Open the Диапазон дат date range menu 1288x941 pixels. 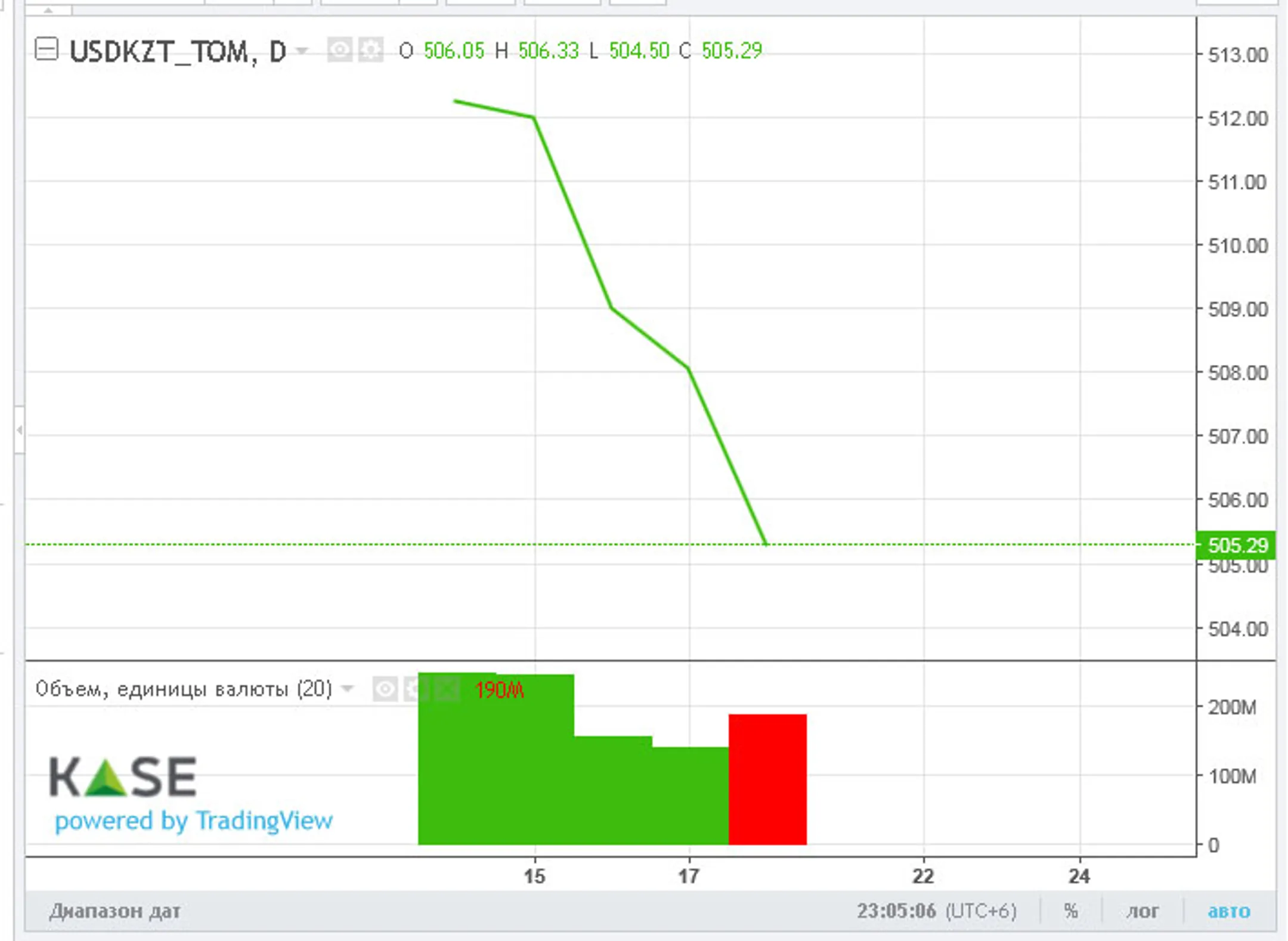114,911
